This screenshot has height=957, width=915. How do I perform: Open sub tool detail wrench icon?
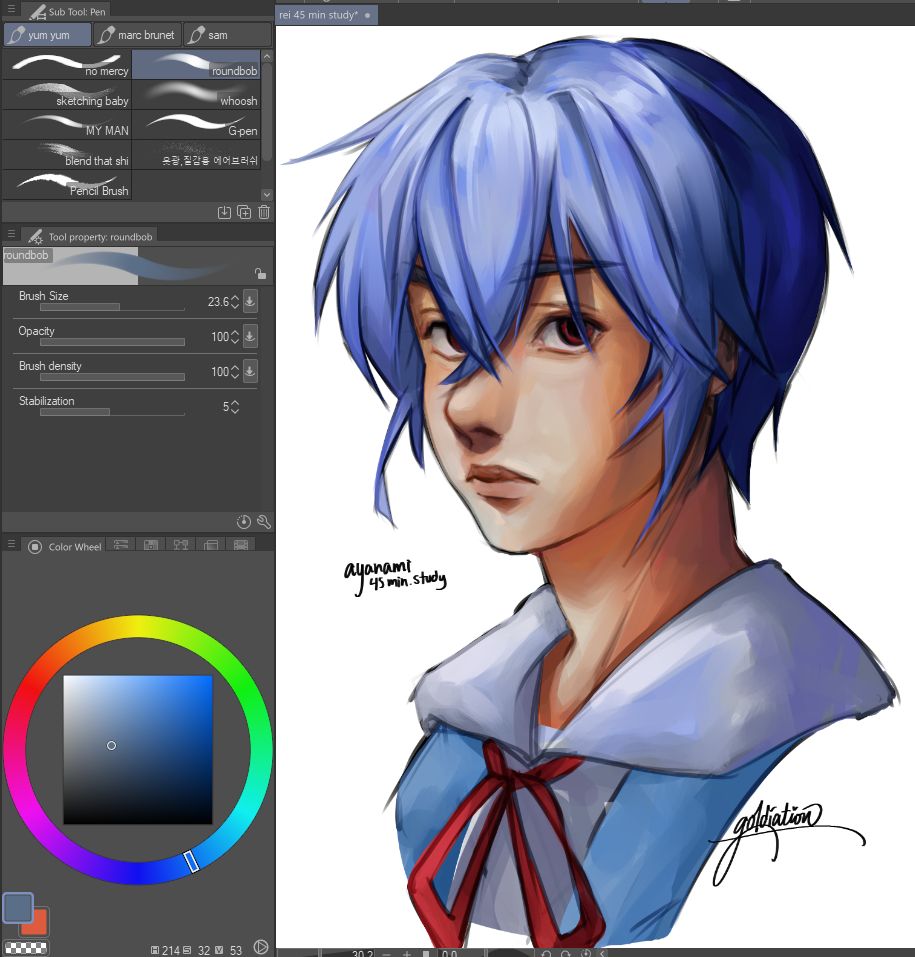click(264, 521)
